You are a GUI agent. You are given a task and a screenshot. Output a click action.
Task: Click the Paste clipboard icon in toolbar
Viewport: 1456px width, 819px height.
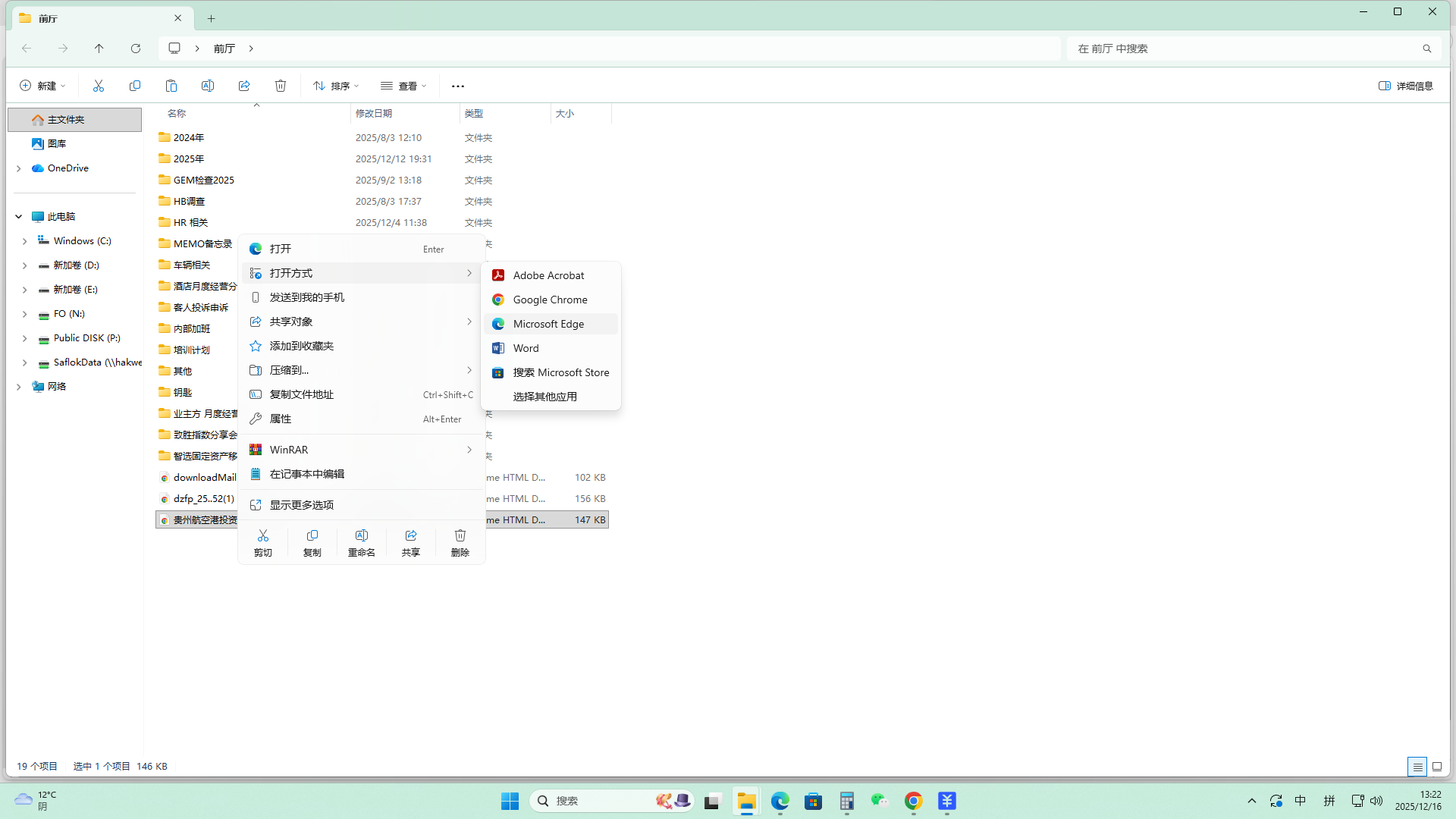(x=171, y=86)
